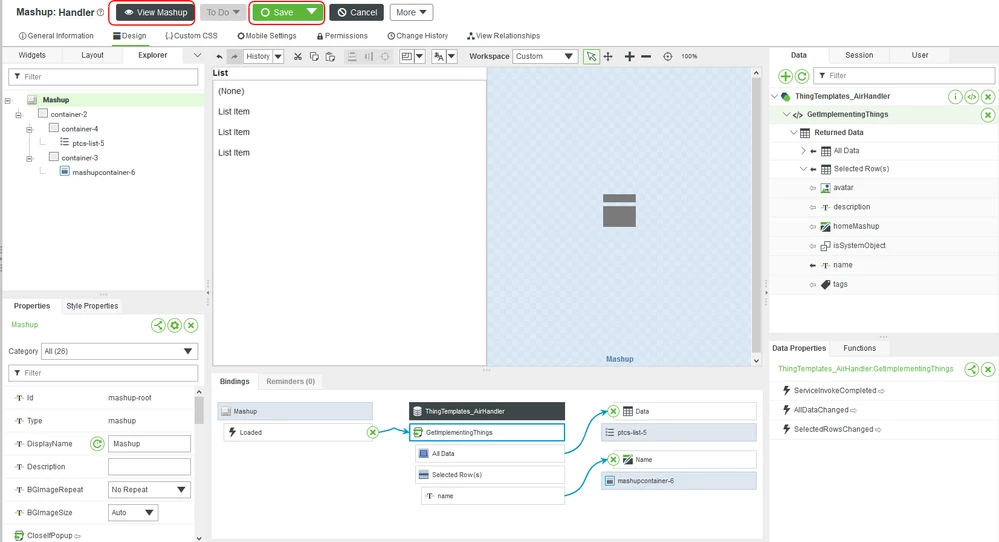Open View Relationships

(503, 36)
